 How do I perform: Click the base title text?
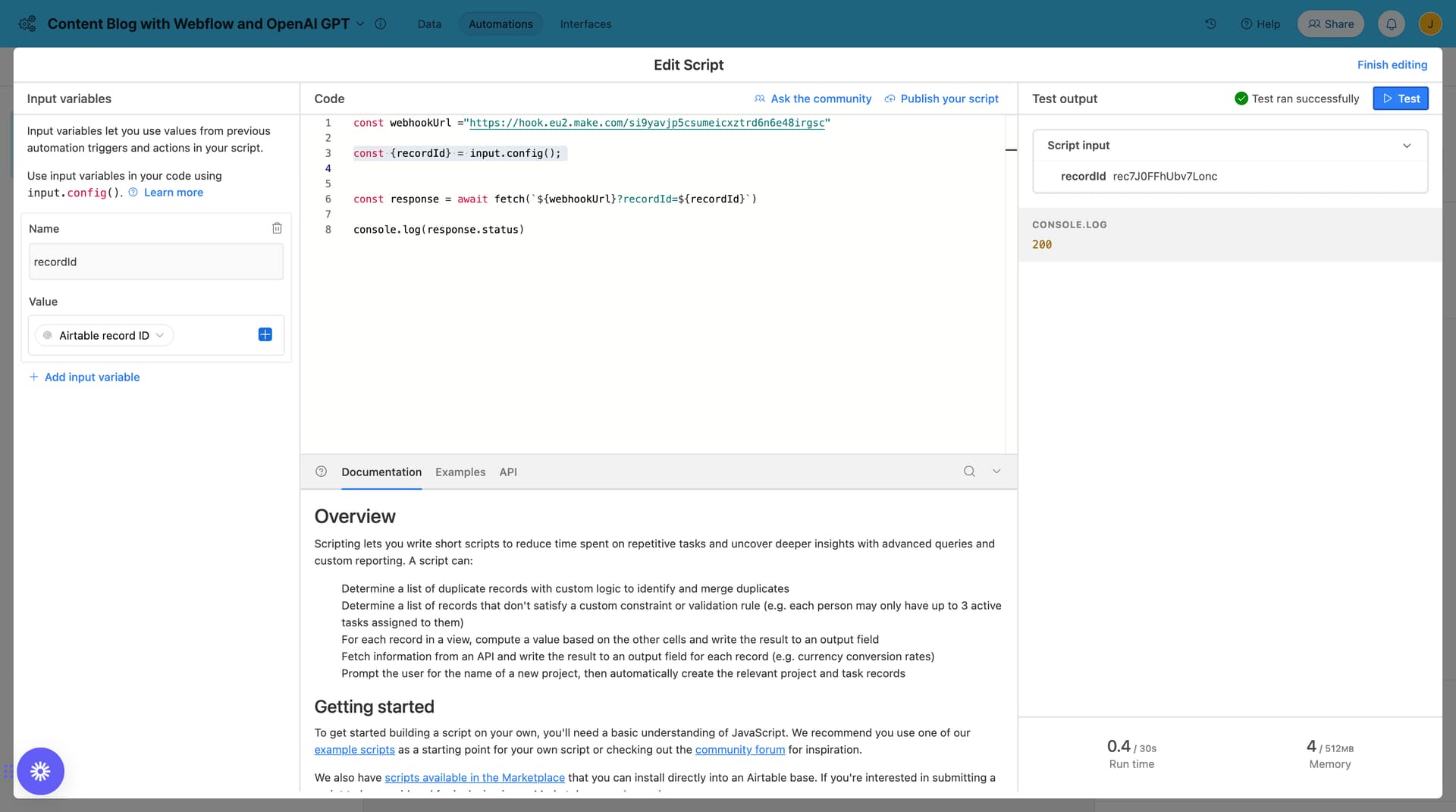pyautogui.click(x=199, y=24)
